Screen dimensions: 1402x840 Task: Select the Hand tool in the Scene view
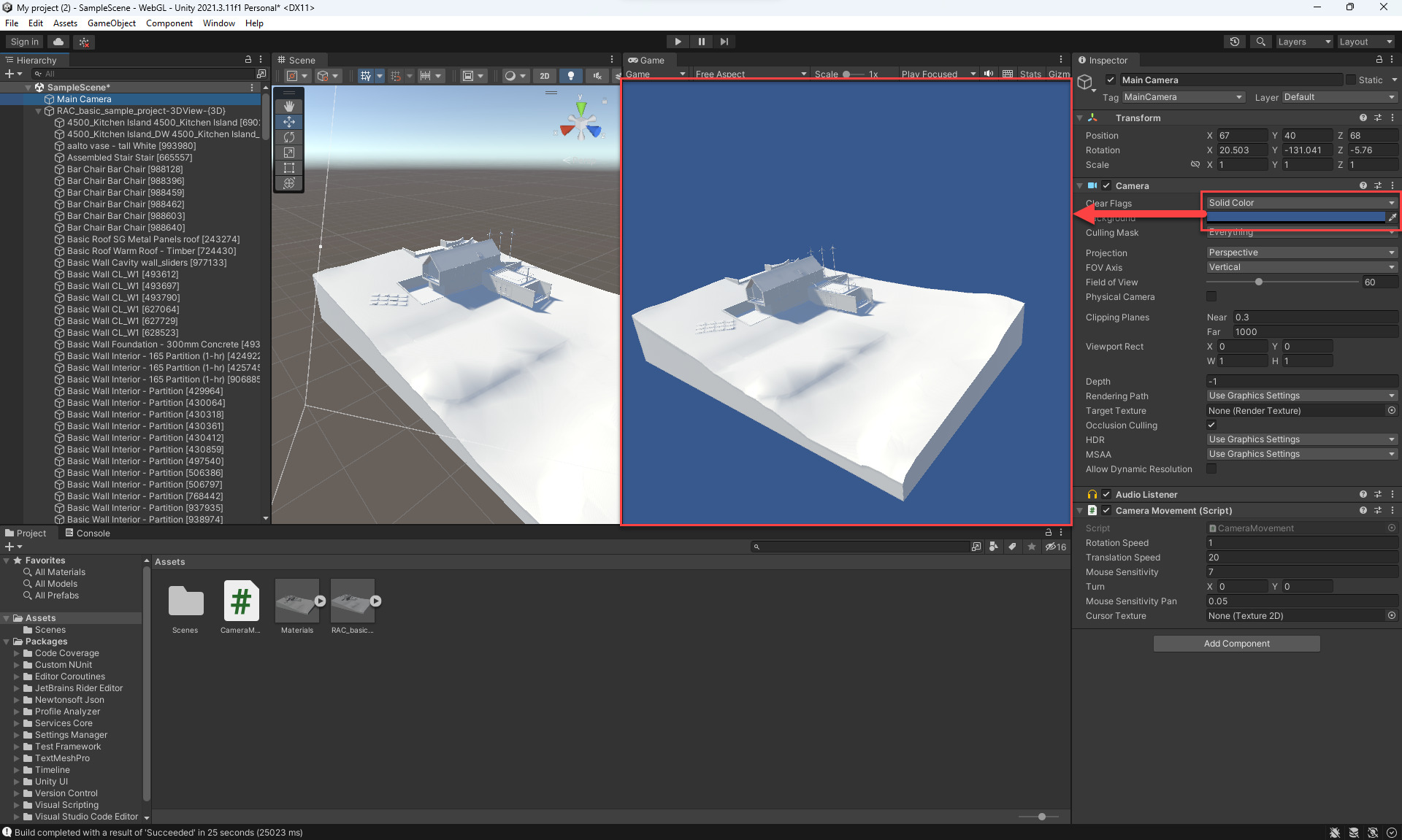[288, 106]
